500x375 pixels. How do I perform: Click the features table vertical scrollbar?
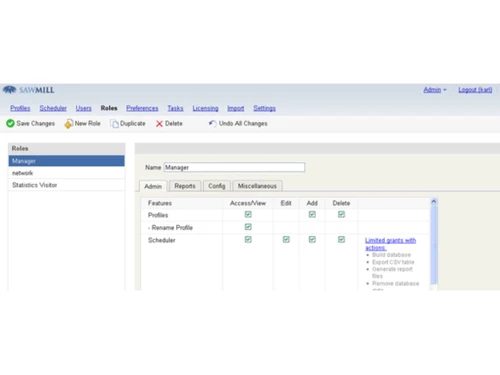pos(434,245)
